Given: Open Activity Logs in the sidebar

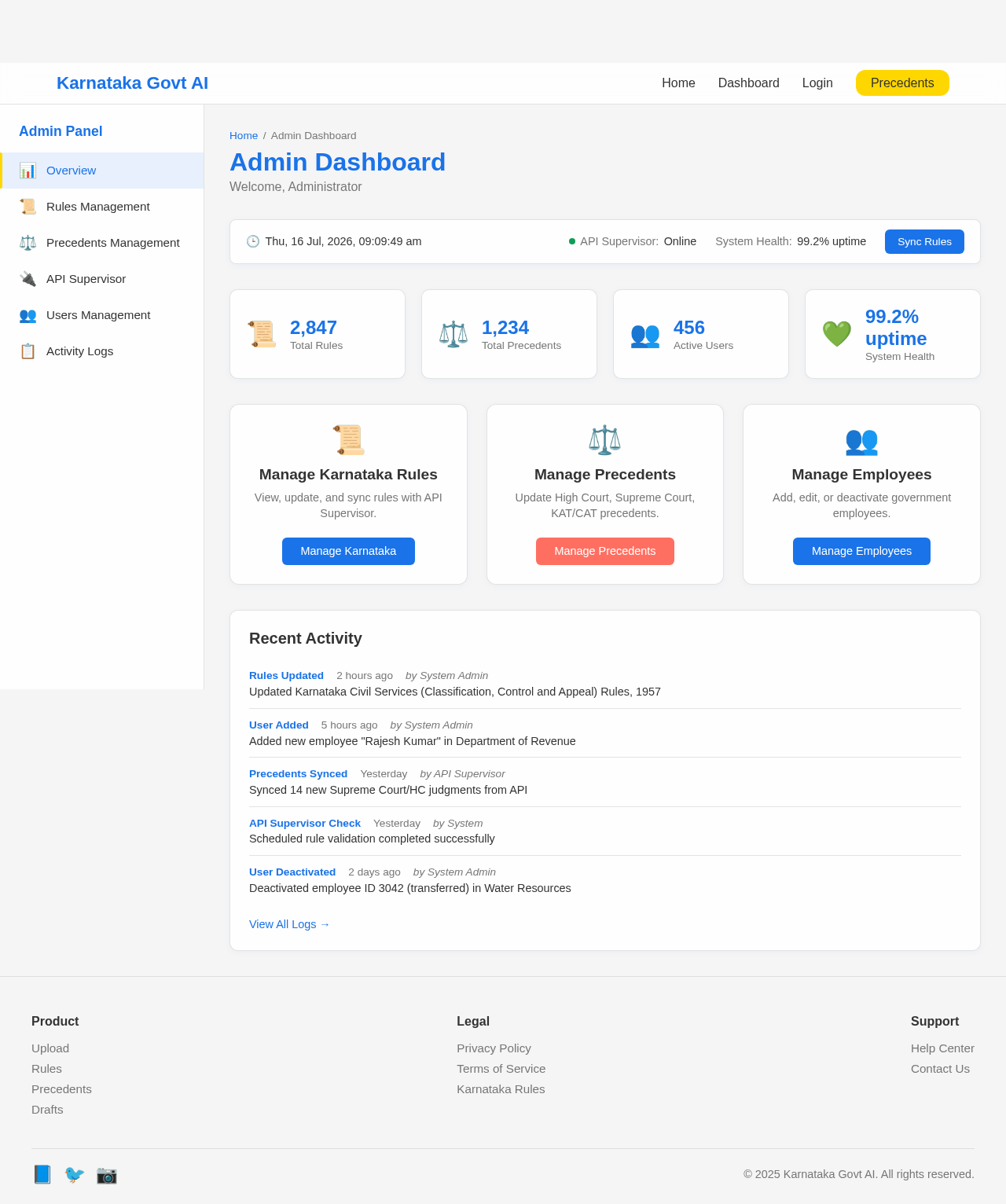Looking at the screenshot, I should tap(102, 351).
